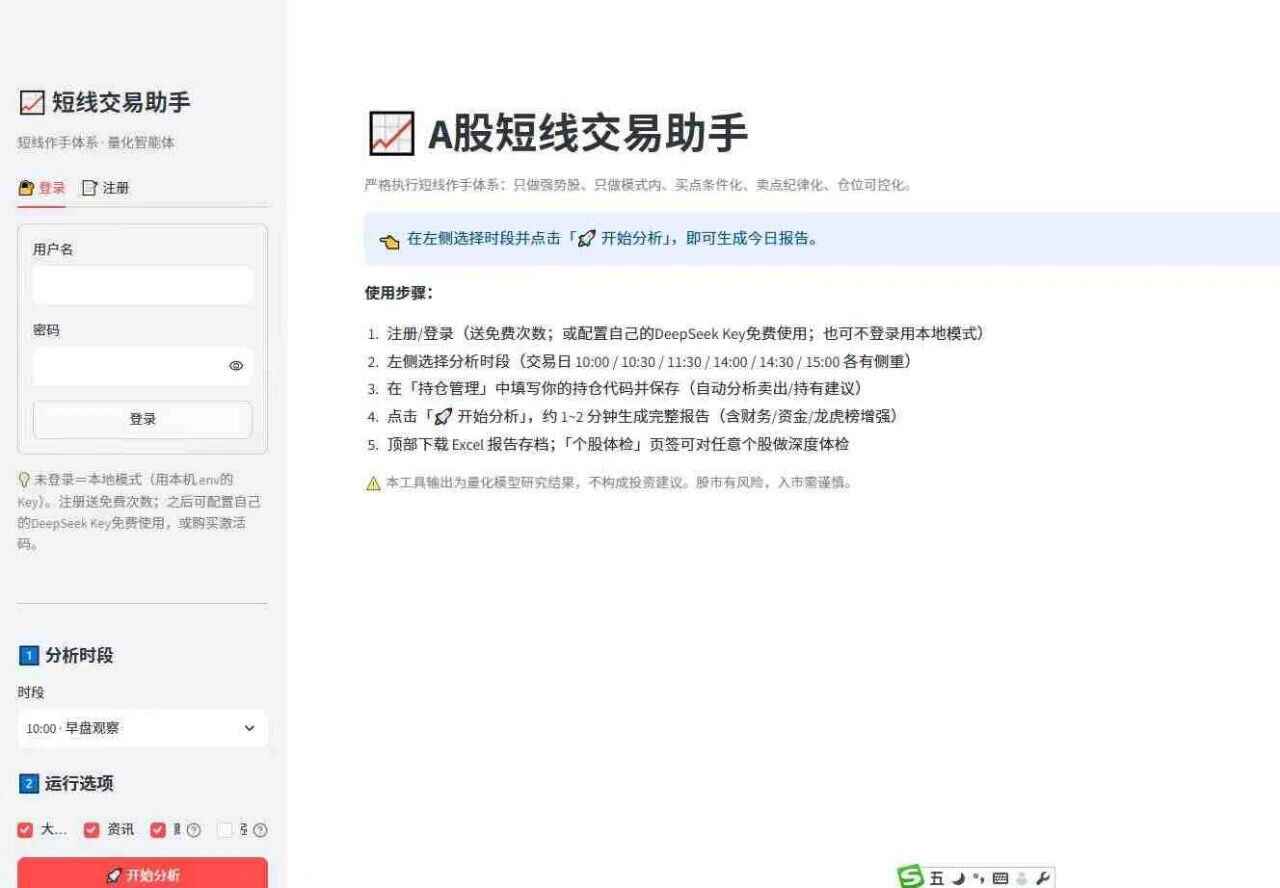Click the 分析时段 section heading
This screenshot has width=1280, height=888.
click(66, 656)
